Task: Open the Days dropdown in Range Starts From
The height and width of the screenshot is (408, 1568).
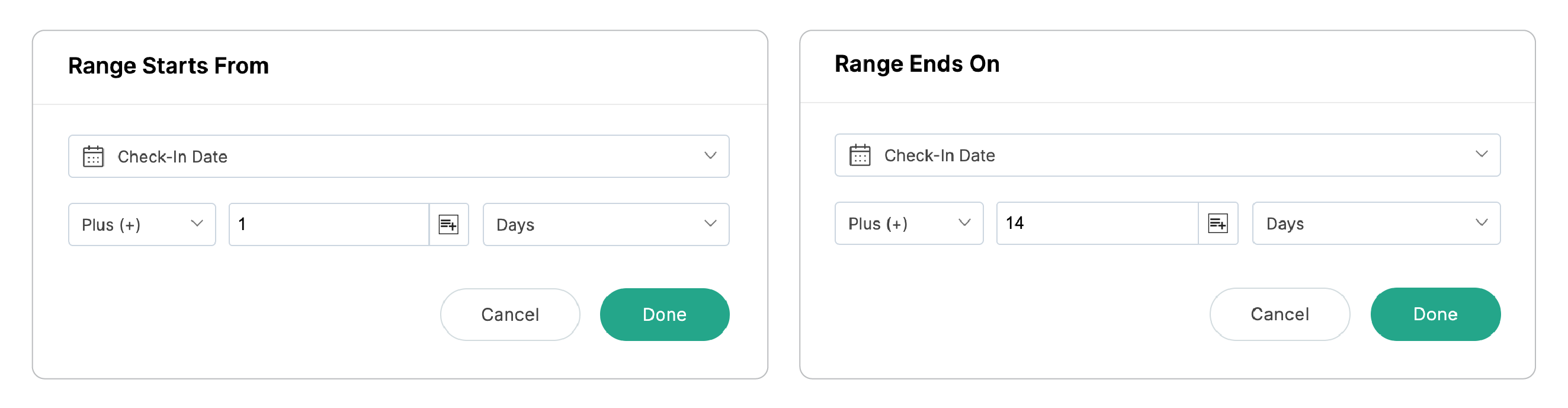Action: [x=605, y=224]
